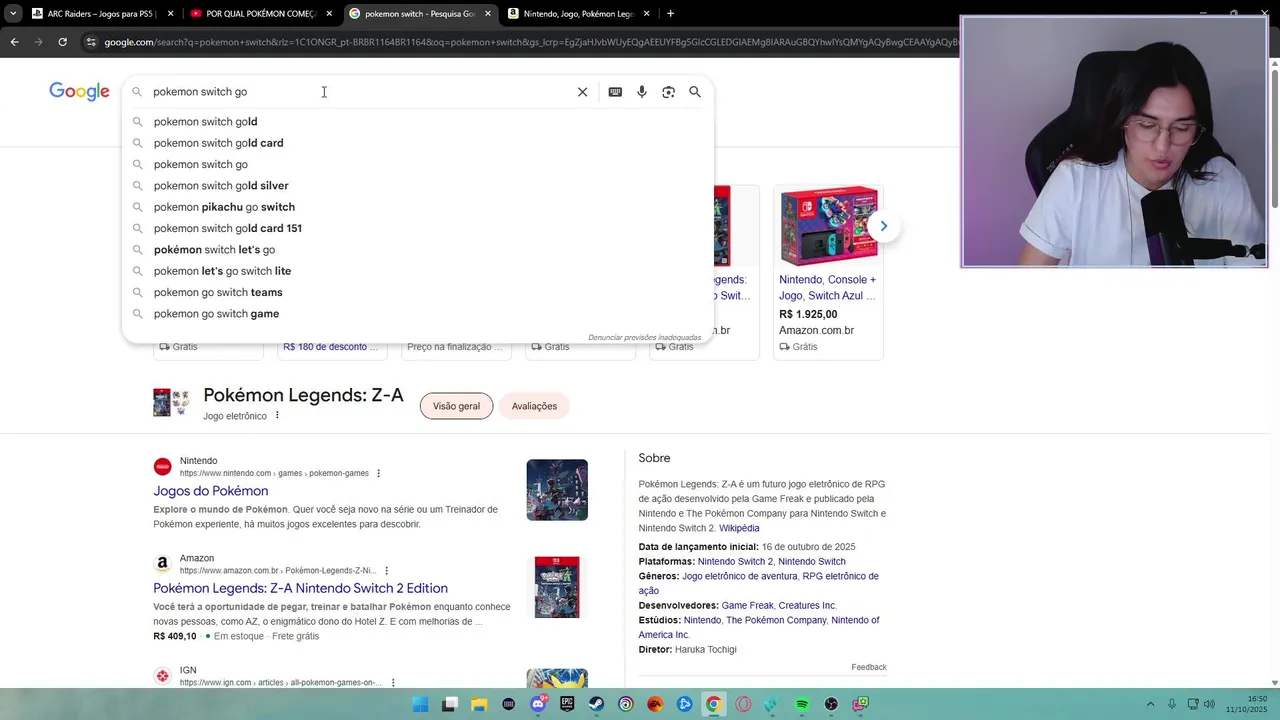Open Opera GX from taskbar

coord(743,704)
